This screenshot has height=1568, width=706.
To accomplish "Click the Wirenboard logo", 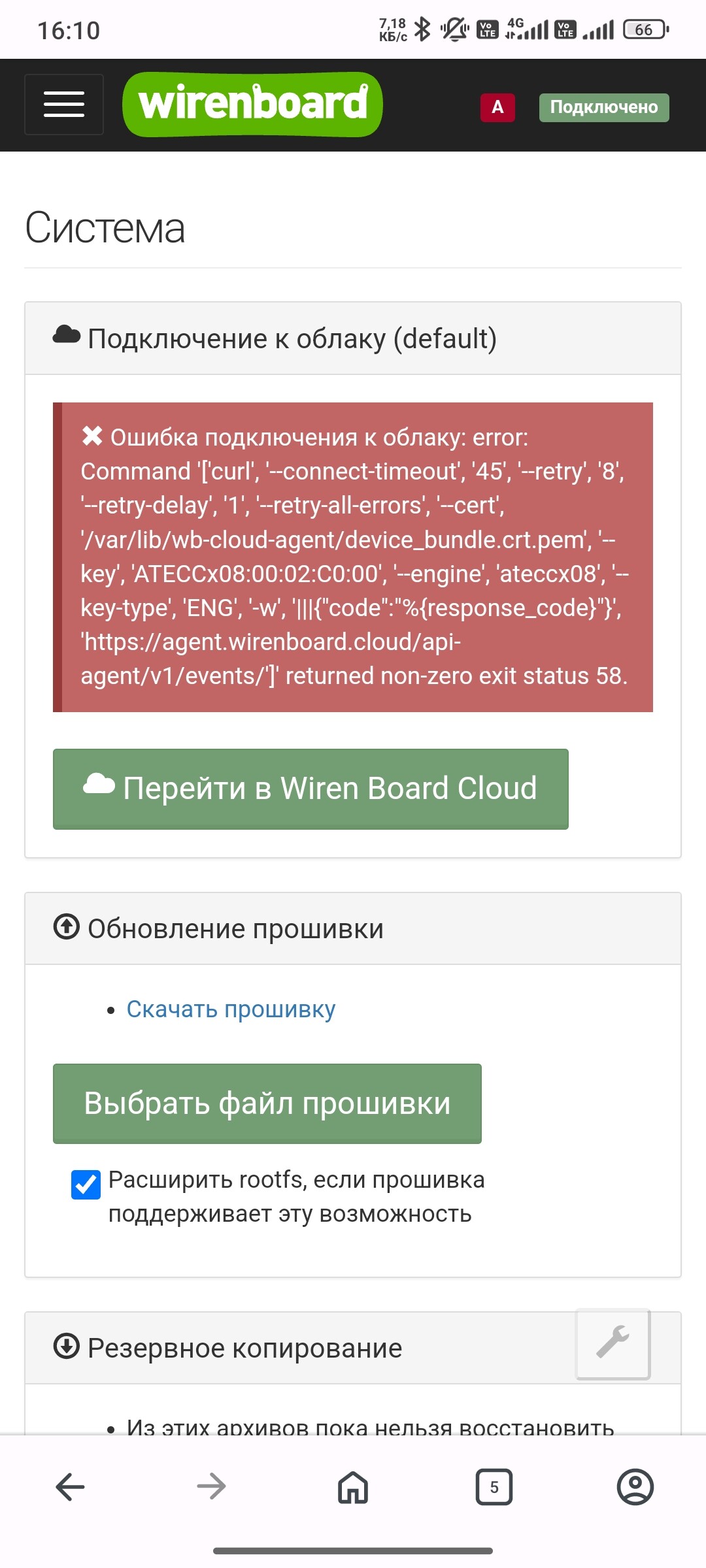I will click(x=252, y=105).
